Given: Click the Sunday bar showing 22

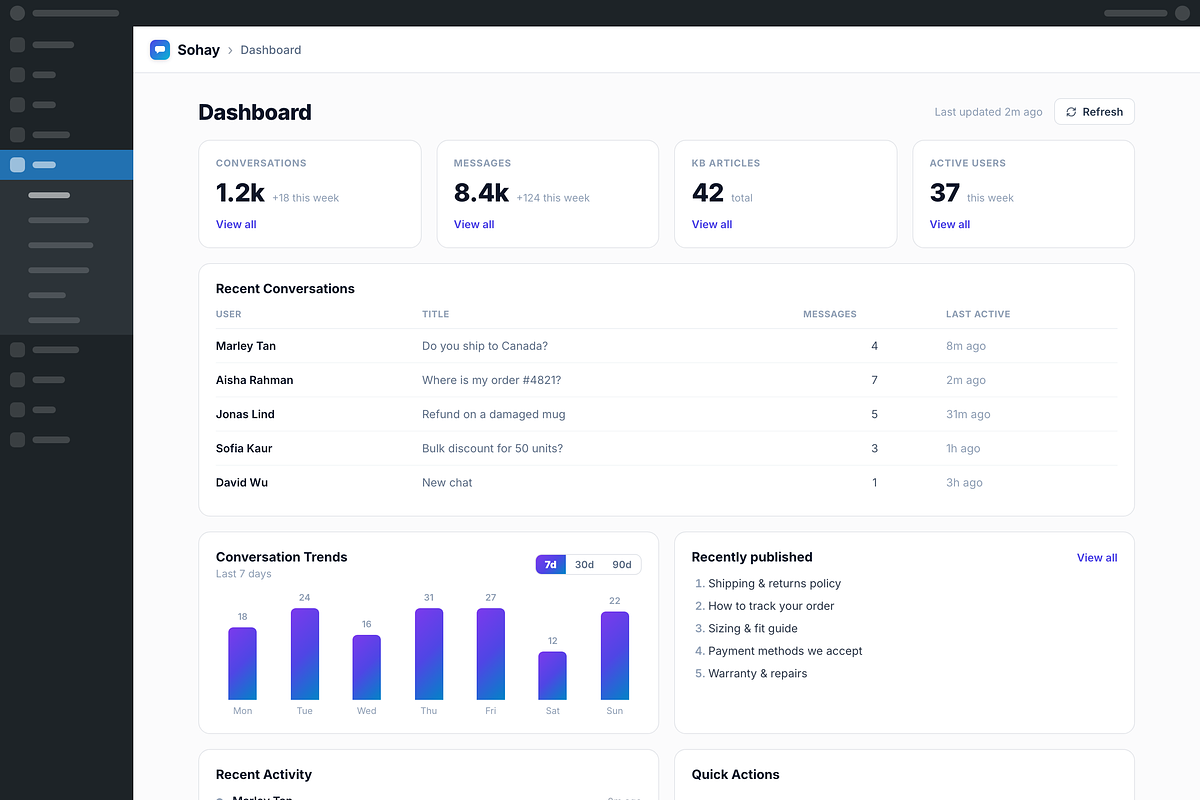Looking at the screenshot, I should [615, 656].
